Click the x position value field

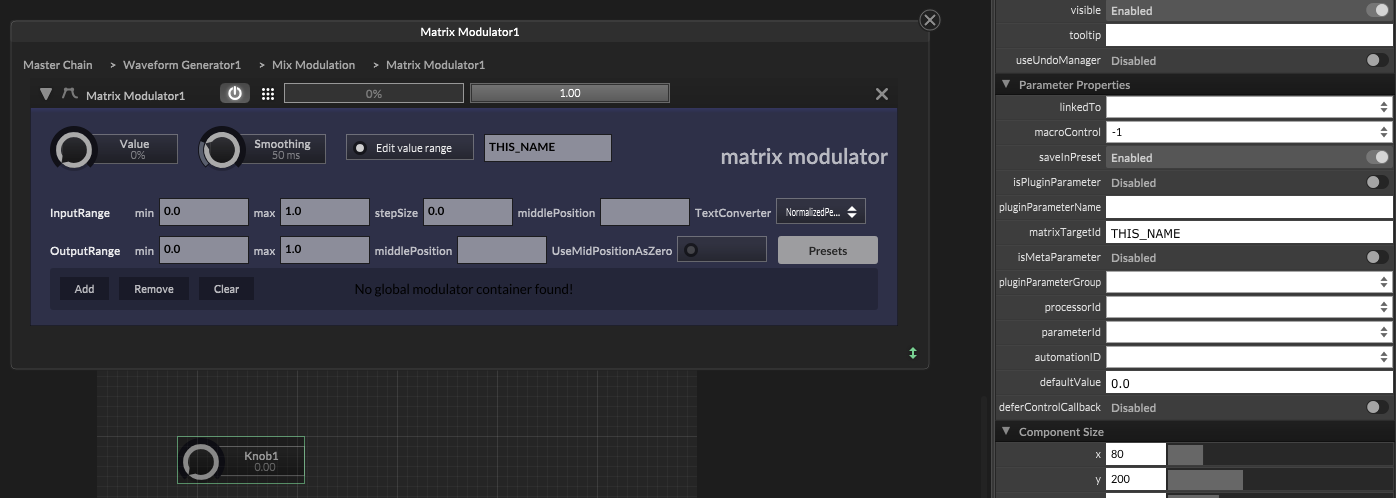pos(1136,454)
